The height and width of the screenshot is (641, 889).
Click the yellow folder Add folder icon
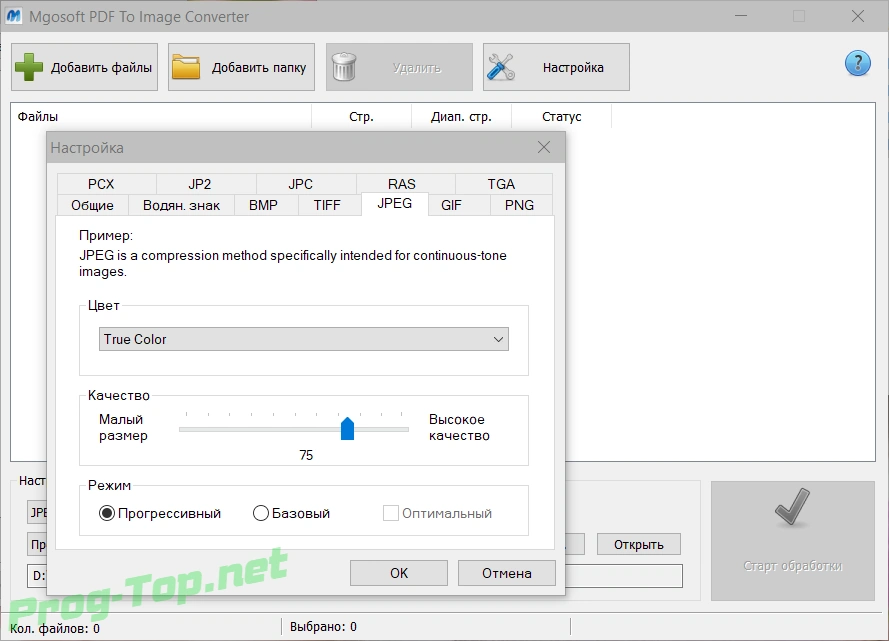point(186,67)
